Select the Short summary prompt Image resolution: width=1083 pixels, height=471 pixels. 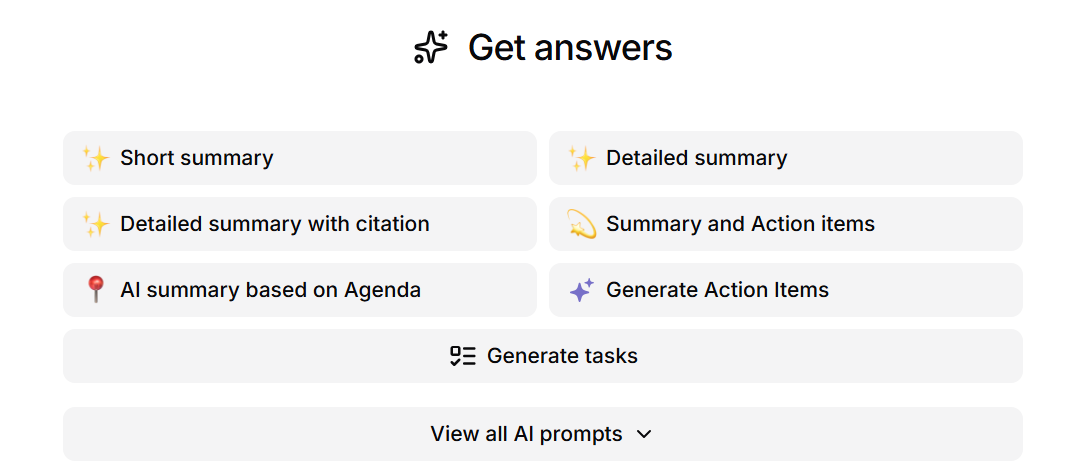pyautogui.click(x=300, y=158)
